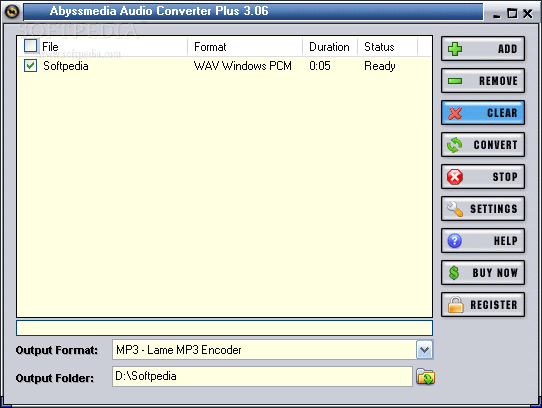The image size is (542, 408).
Task: Click the Output Folder path field
Action: click(x=262, y=377)
